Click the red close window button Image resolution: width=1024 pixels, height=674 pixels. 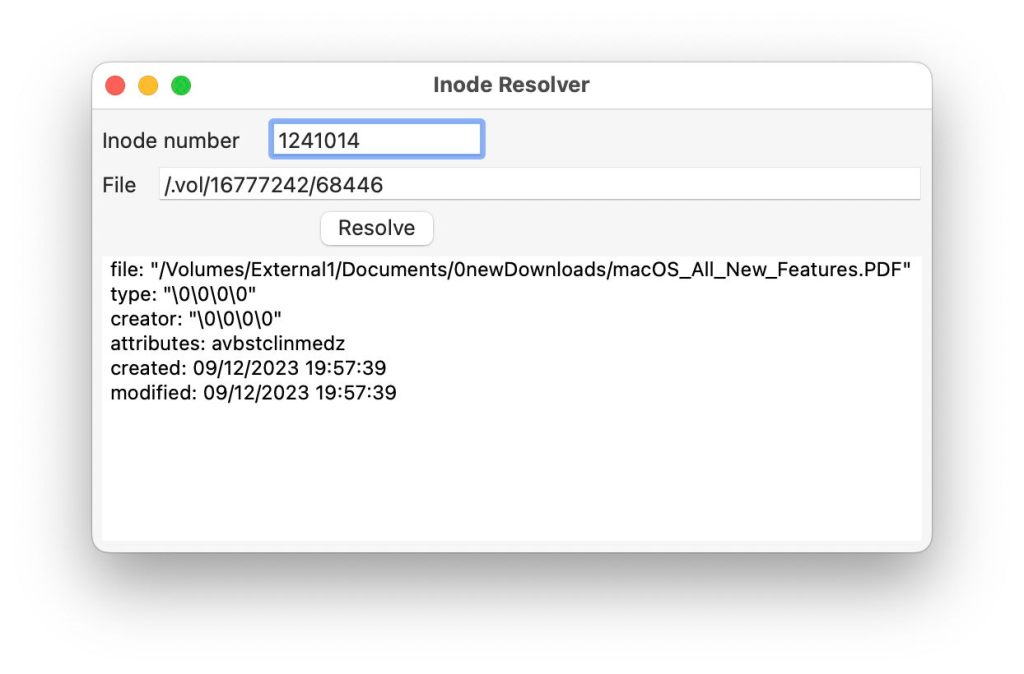[115, 86]
